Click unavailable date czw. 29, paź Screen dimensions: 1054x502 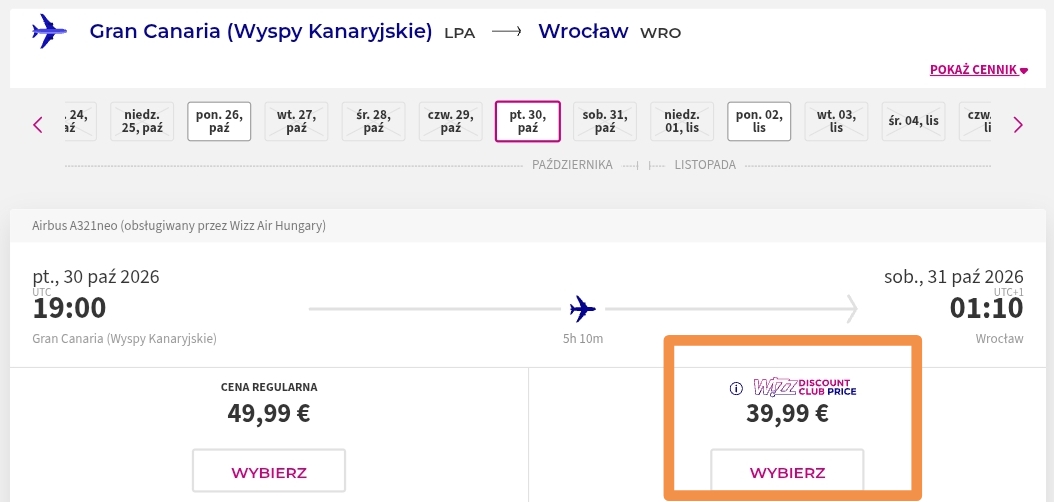pyautogui.click(x=450, y=122)
